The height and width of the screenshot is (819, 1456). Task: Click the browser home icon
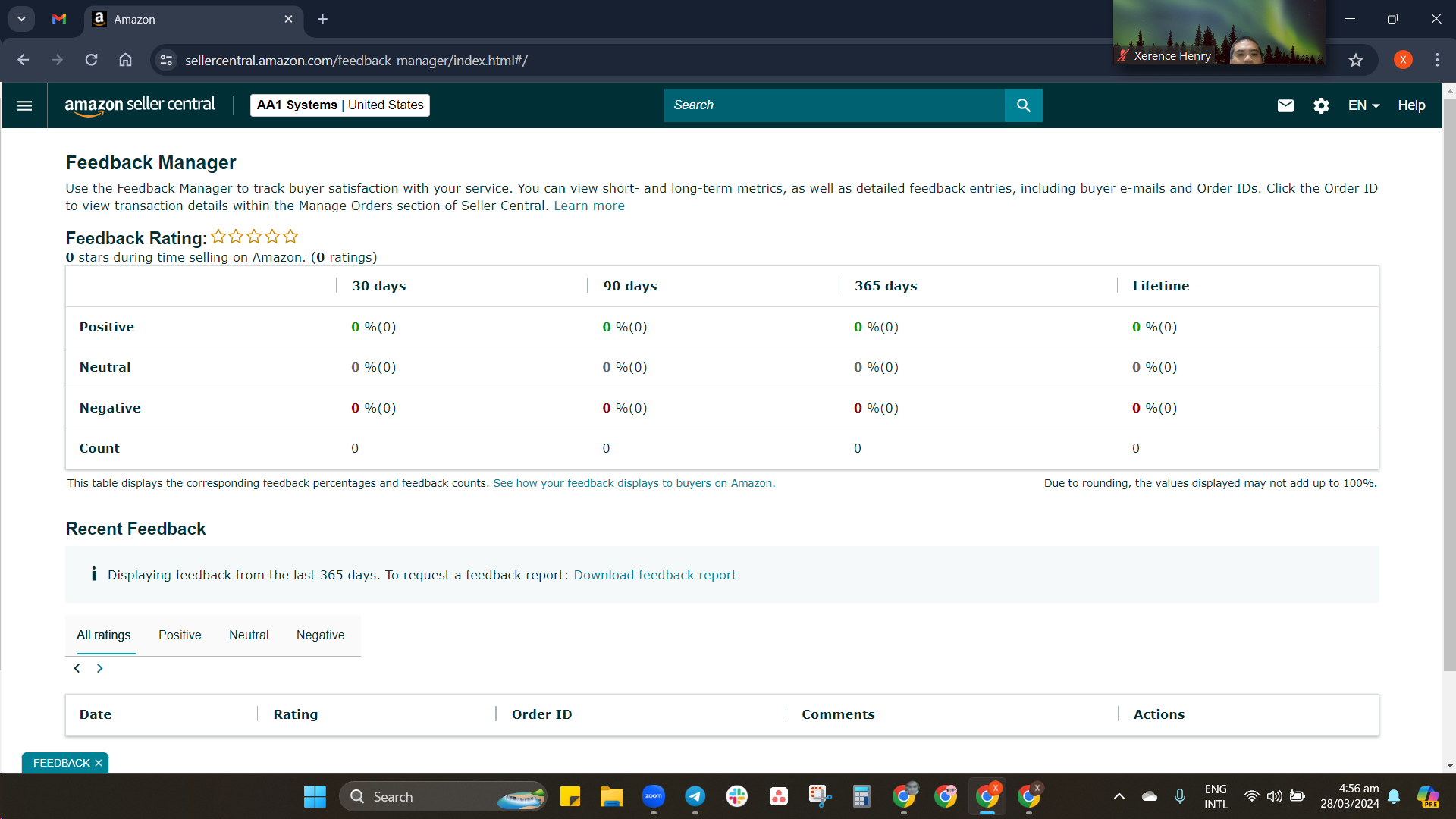[125, 60]
